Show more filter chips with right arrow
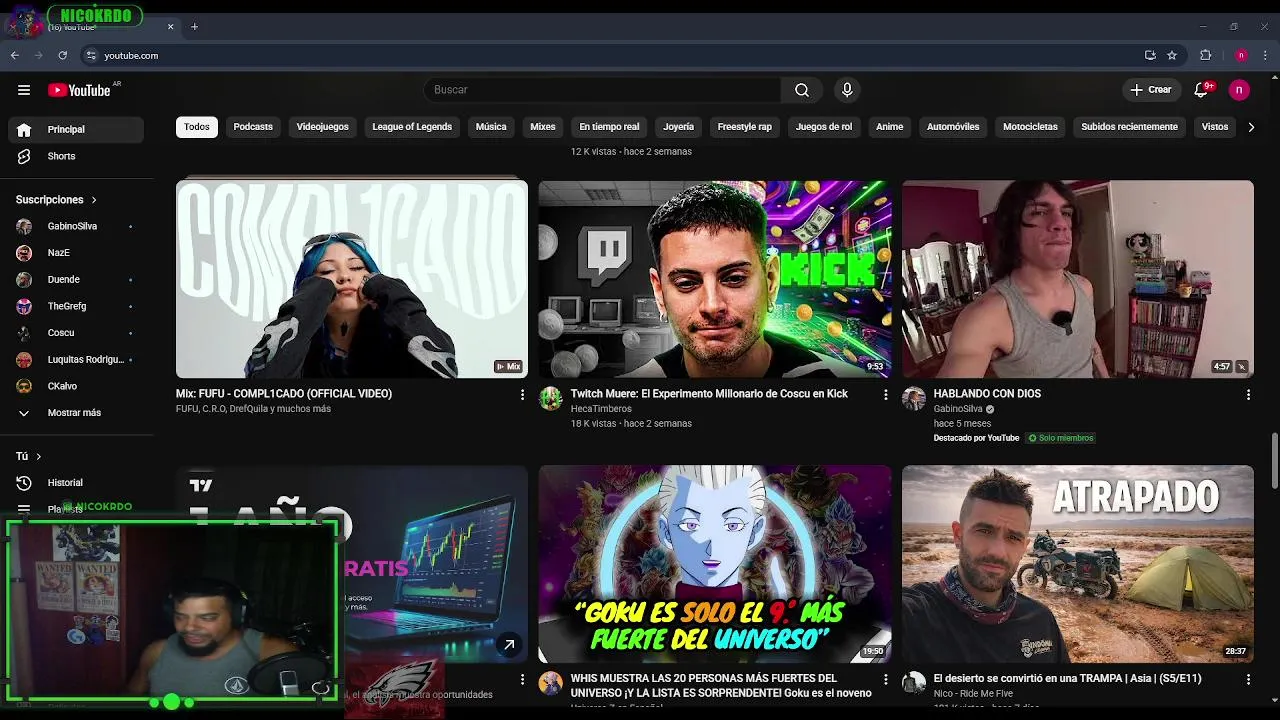 (x=1251, y=127)
